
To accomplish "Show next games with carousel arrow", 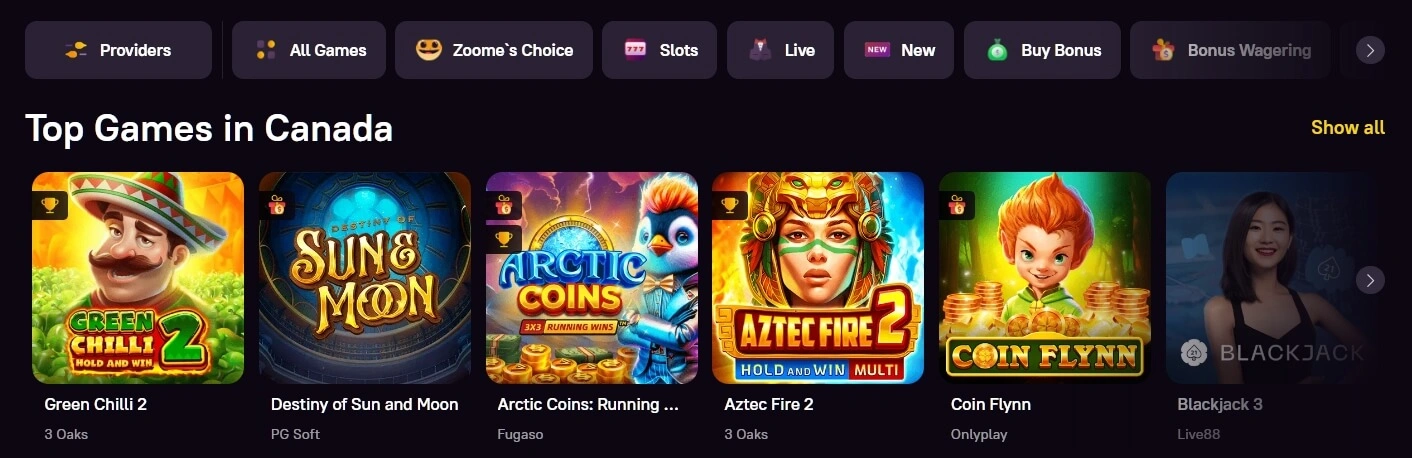I will tap(1370, 280).
